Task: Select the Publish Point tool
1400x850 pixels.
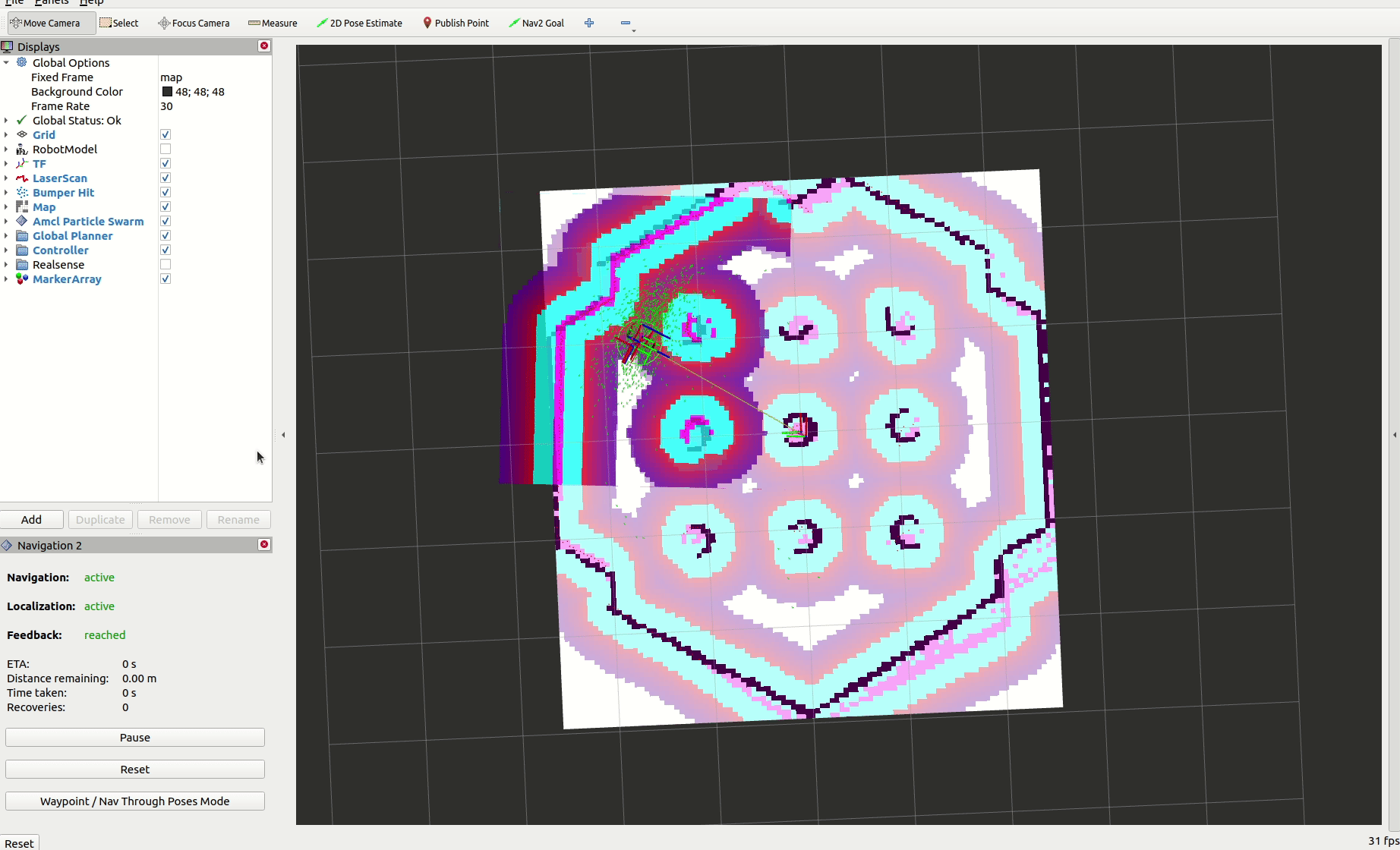Action: (456, 23)
